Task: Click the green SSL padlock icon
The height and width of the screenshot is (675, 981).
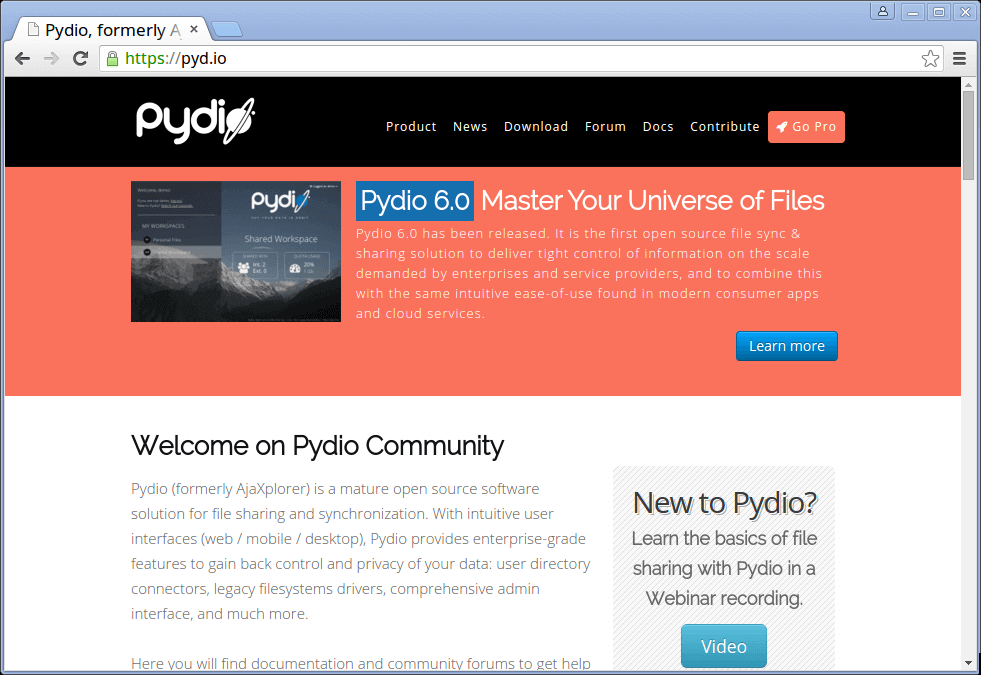Action: coord(112,59)
